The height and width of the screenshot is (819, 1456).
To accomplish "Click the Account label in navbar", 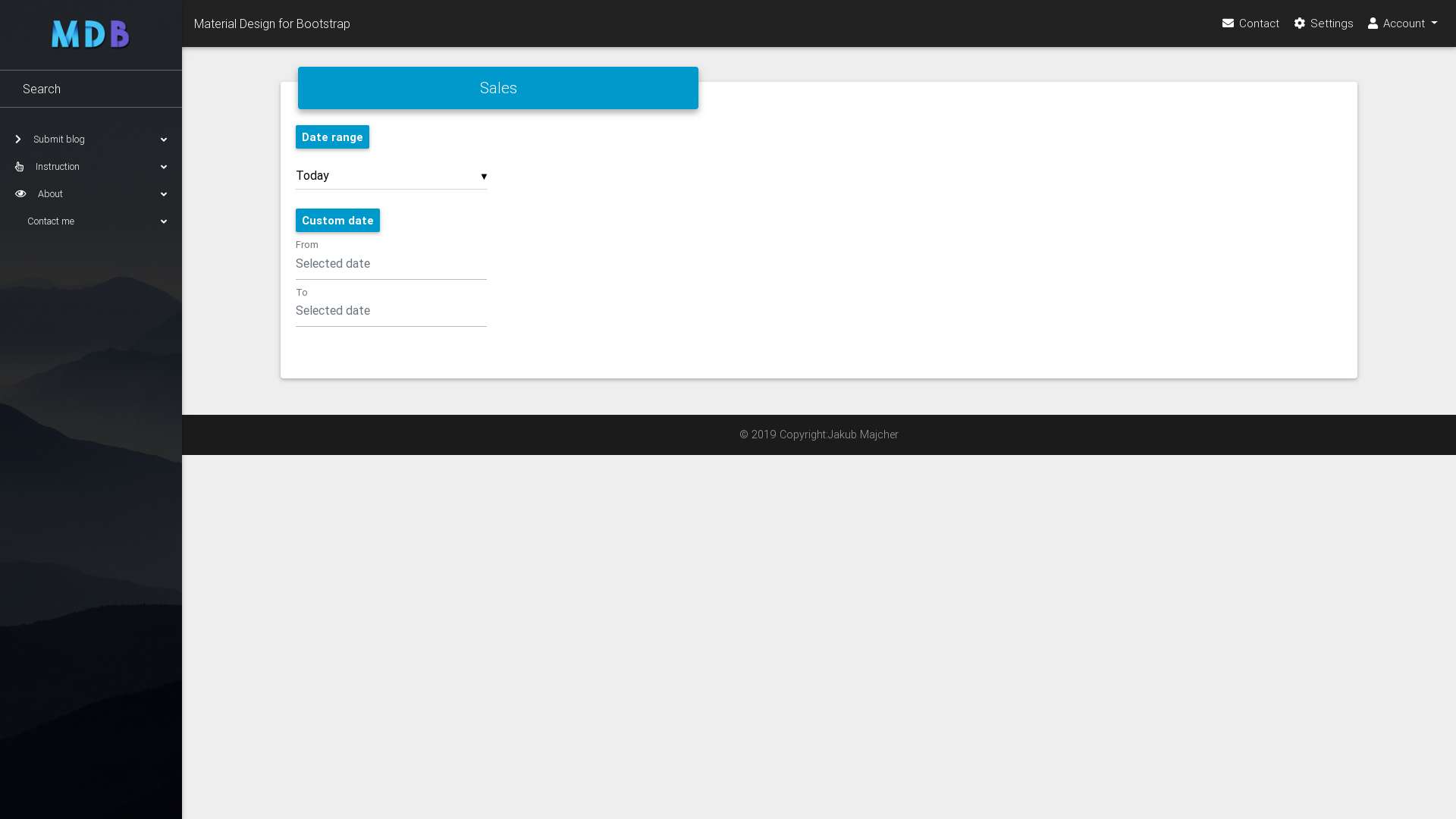I will (x=1404, y=24).
